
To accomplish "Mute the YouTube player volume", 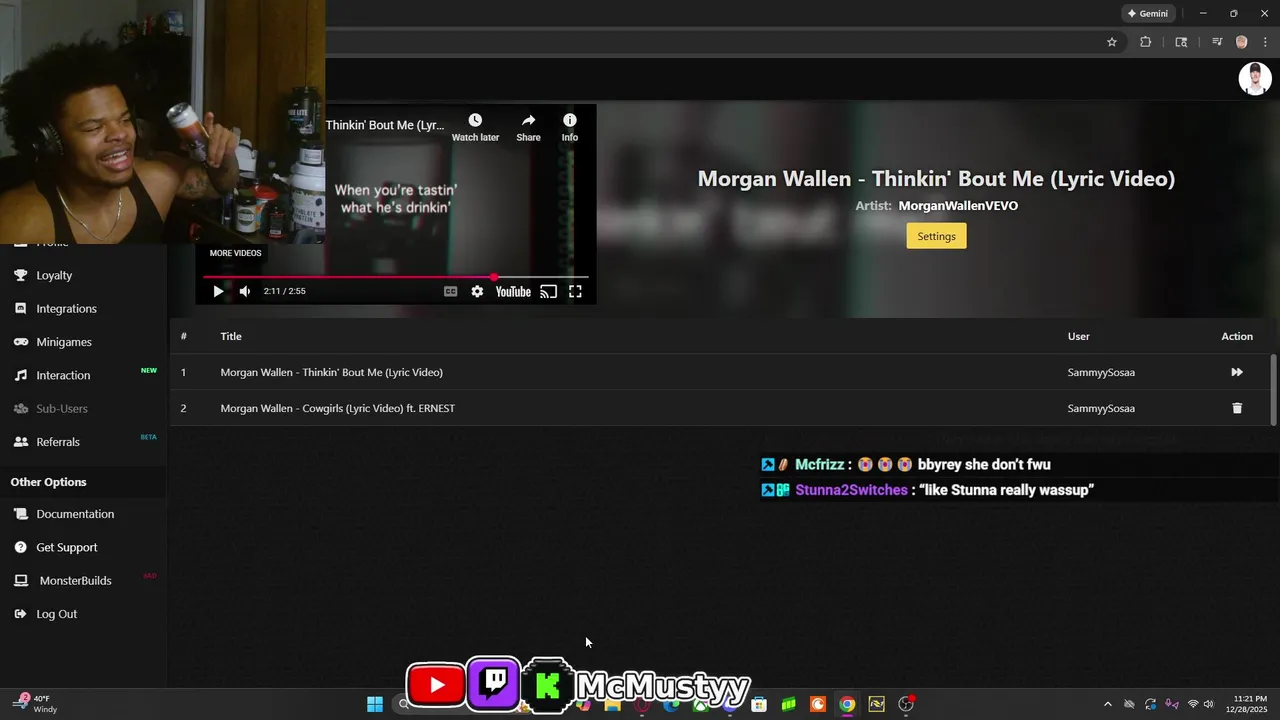I will coord(245,292).
